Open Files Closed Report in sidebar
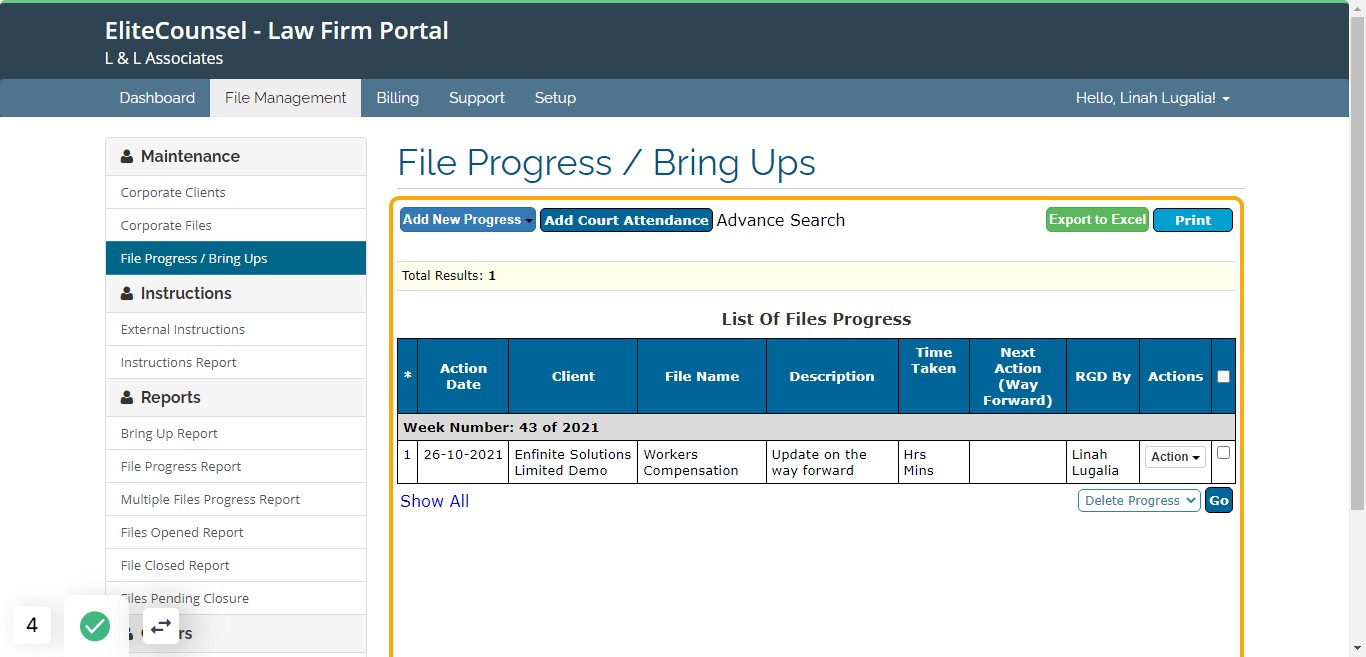 [x=236, y=565]
